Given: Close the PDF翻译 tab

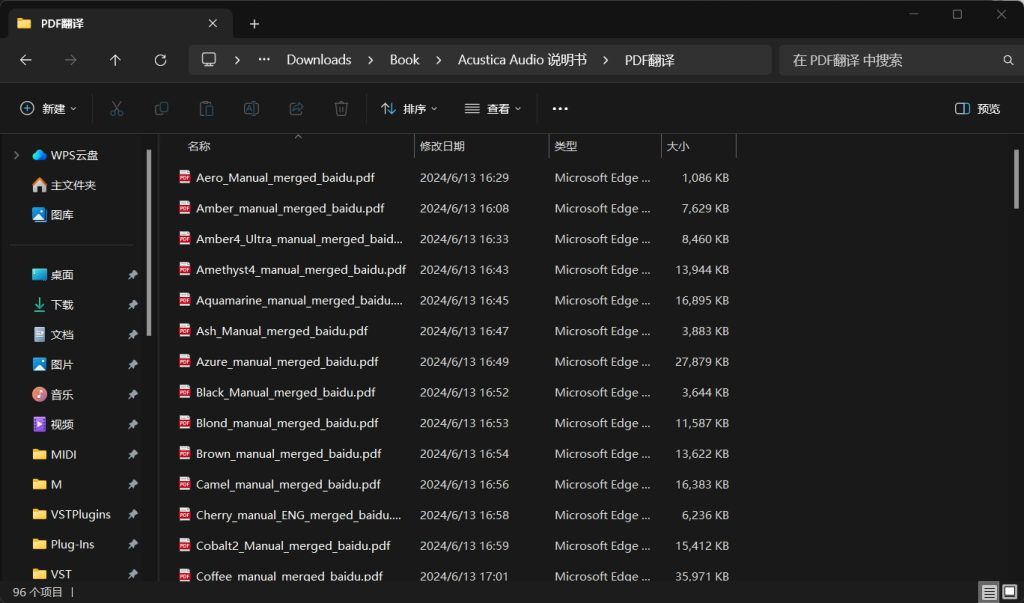Looking at the screenshot, I should pos(212,24).
